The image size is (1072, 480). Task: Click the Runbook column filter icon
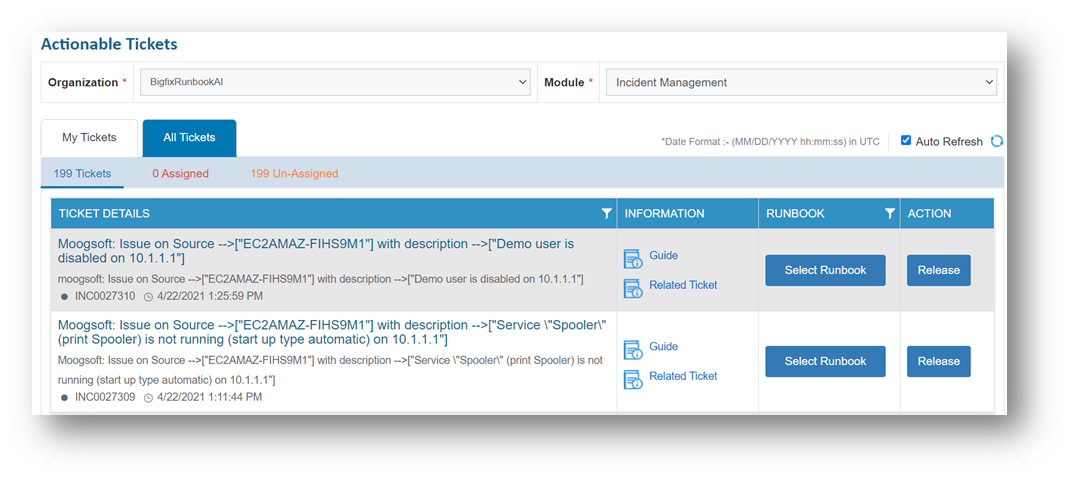890,213
